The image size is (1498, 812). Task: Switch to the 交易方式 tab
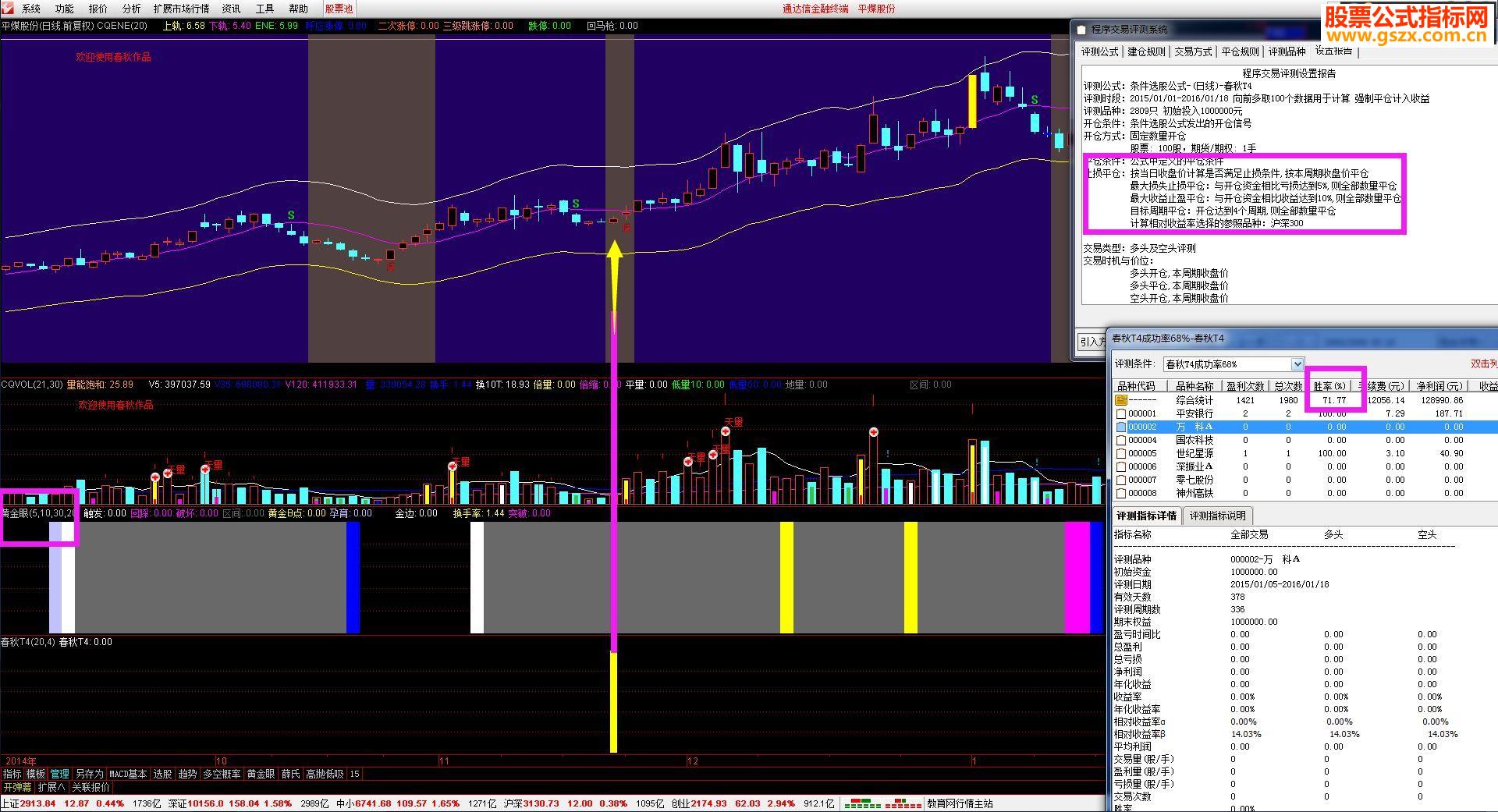point(1193,51)
